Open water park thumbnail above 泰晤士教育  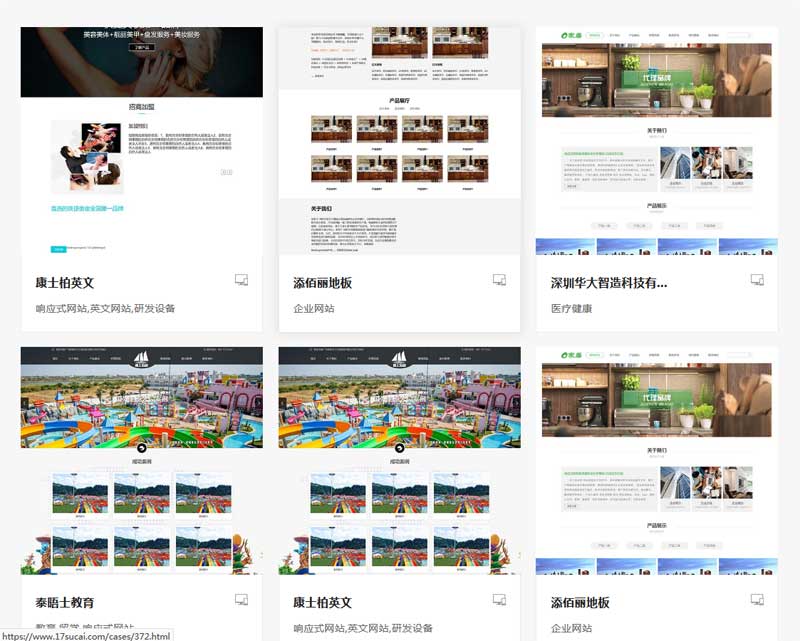(x=141, y=460)
